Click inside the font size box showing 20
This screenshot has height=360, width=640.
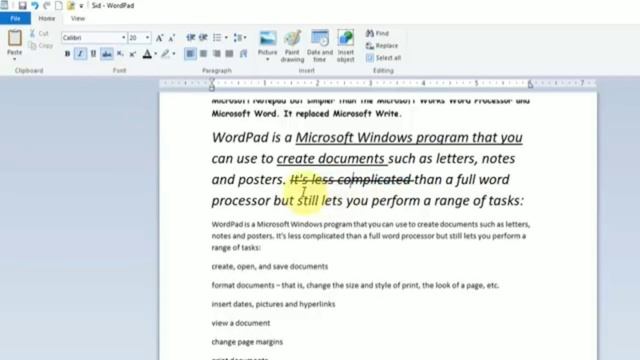[x=136, y=38]
